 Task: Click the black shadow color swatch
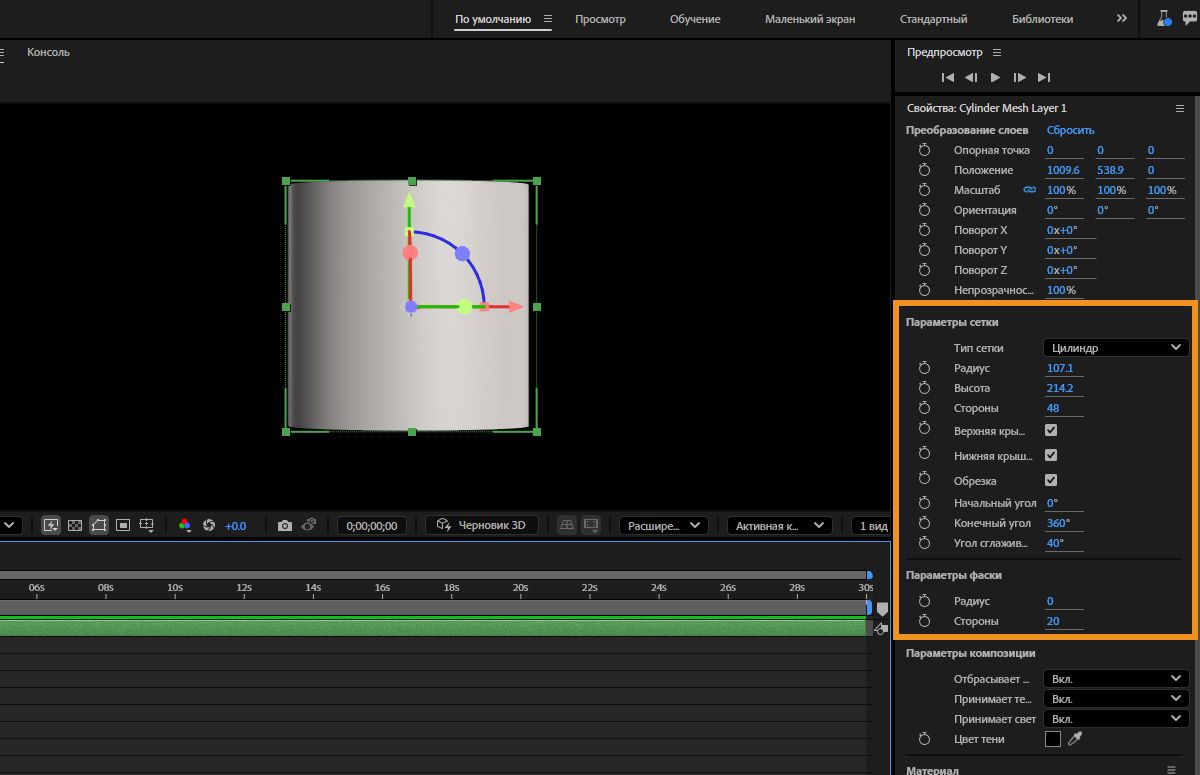coord(1052,739)
